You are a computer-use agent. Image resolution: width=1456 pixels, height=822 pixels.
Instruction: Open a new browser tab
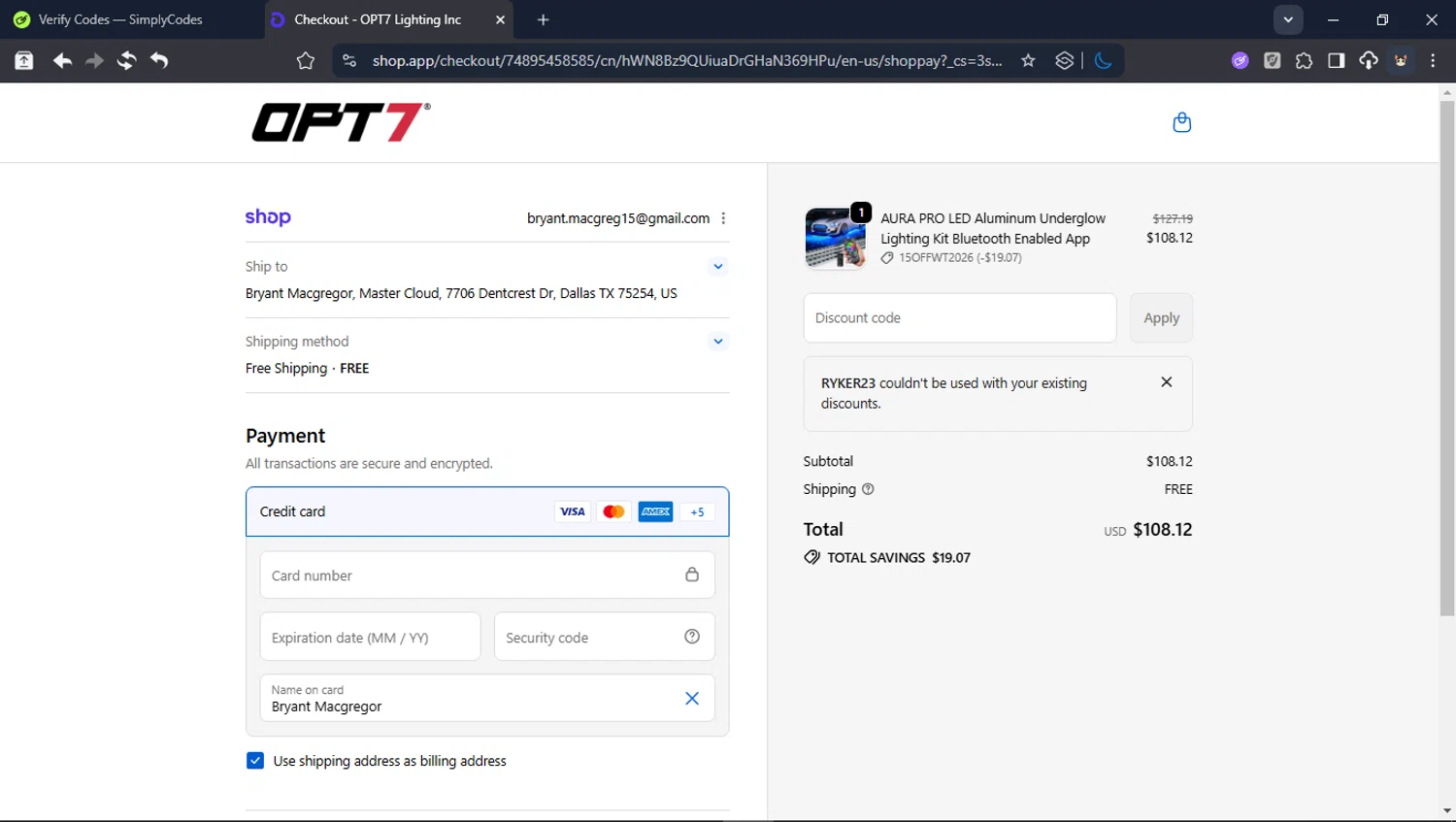point(543,19)
